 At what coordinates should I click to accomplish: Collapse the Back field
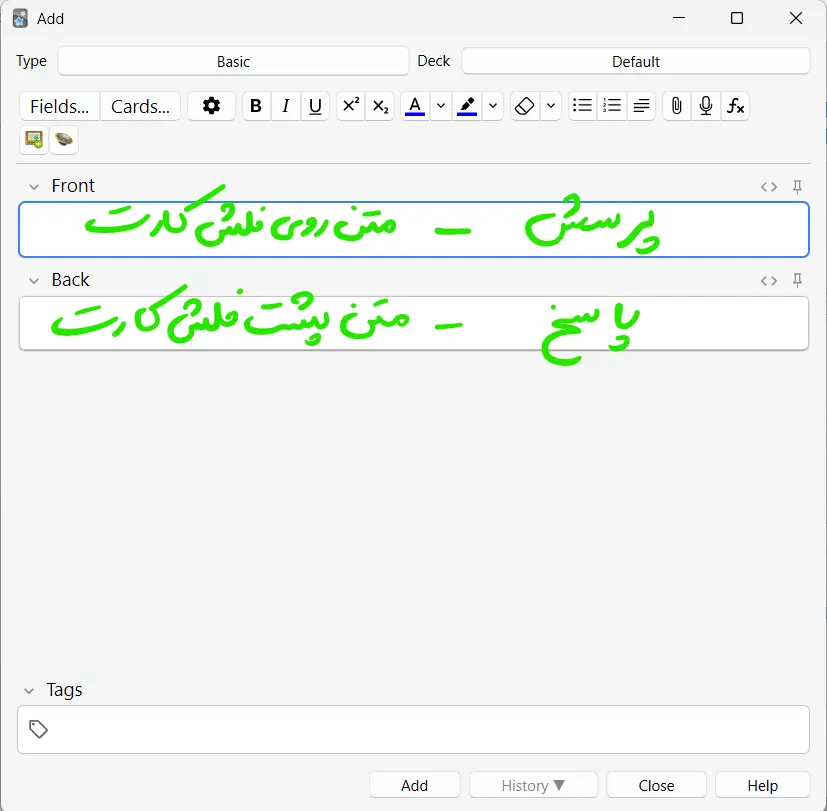[x=34, y=281]
